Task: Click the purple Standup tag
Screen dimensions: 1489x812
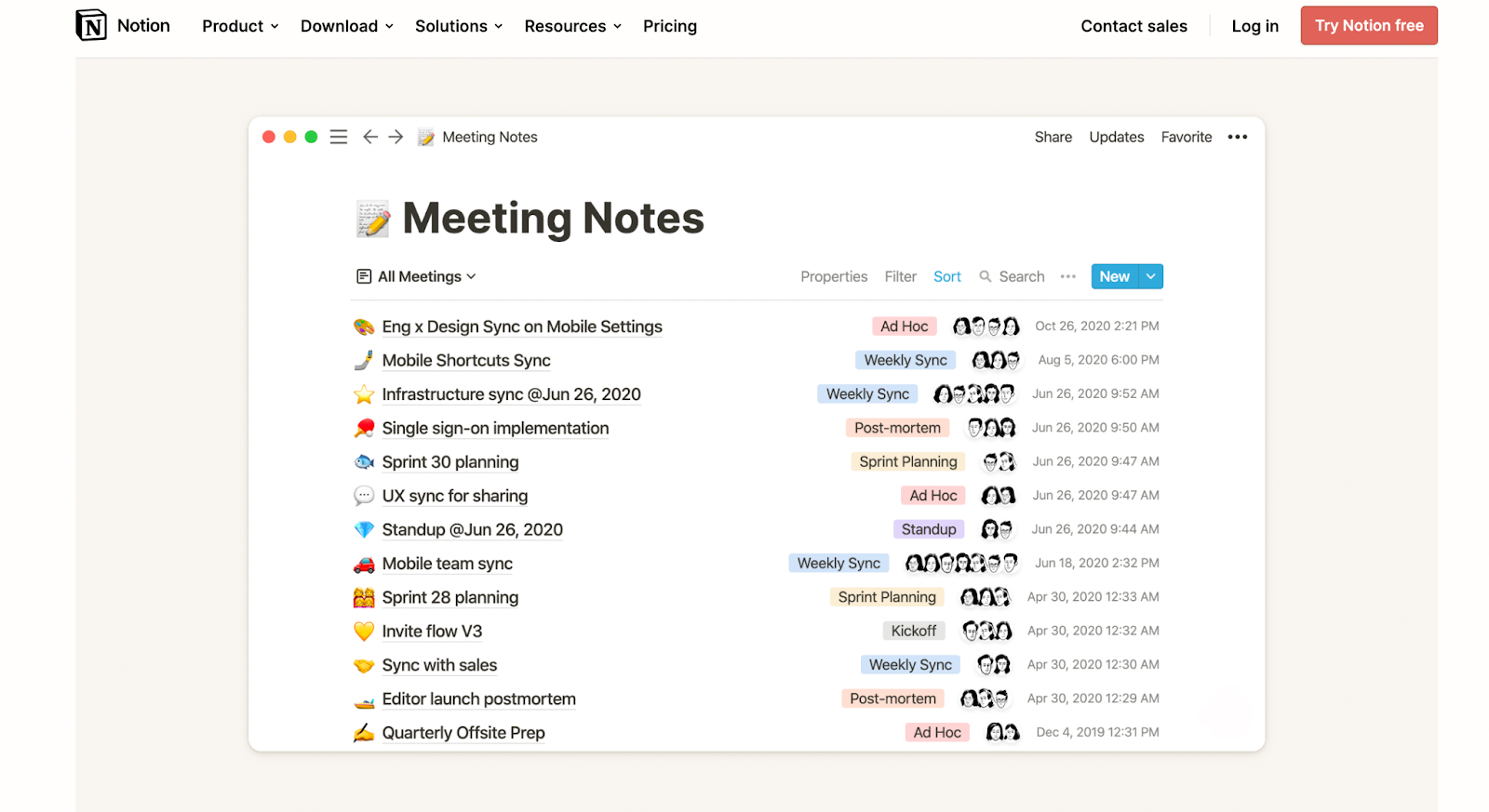Action: point(929,529)
